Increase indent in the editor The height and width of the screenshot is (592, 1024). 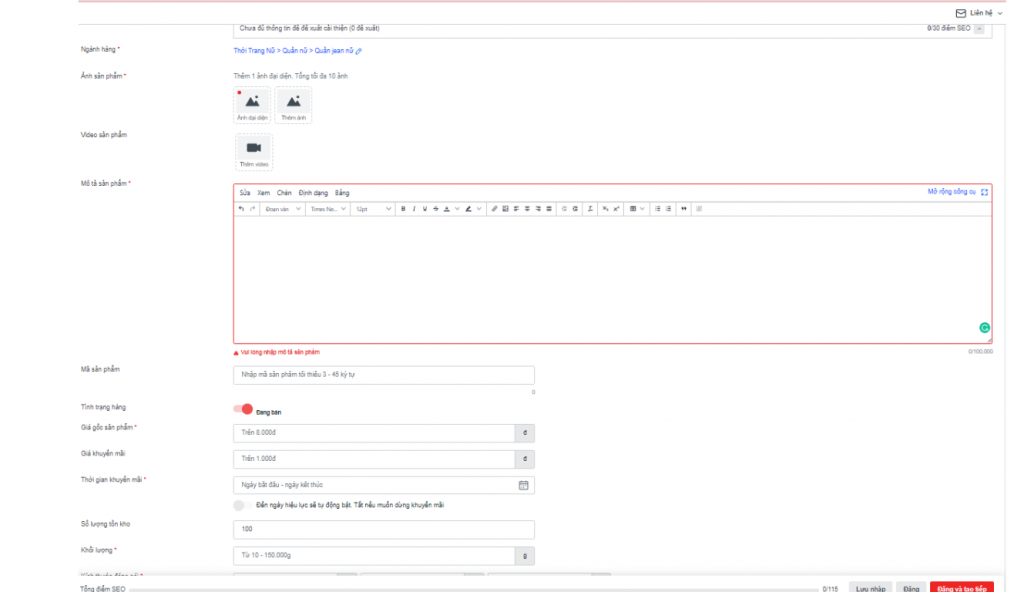pos(575,209)
